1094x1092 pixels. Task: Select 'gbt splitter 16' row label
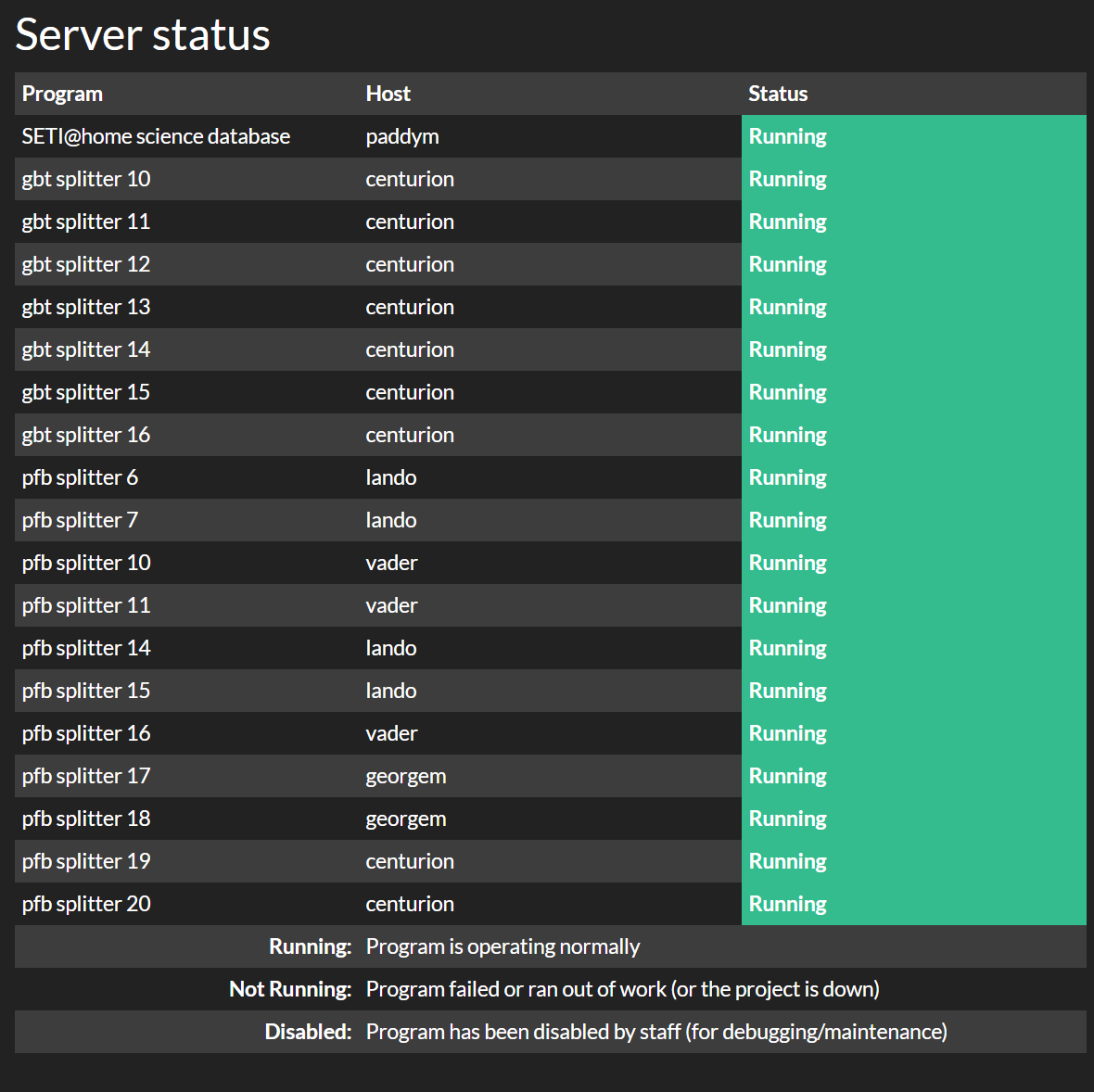[86, 434]
